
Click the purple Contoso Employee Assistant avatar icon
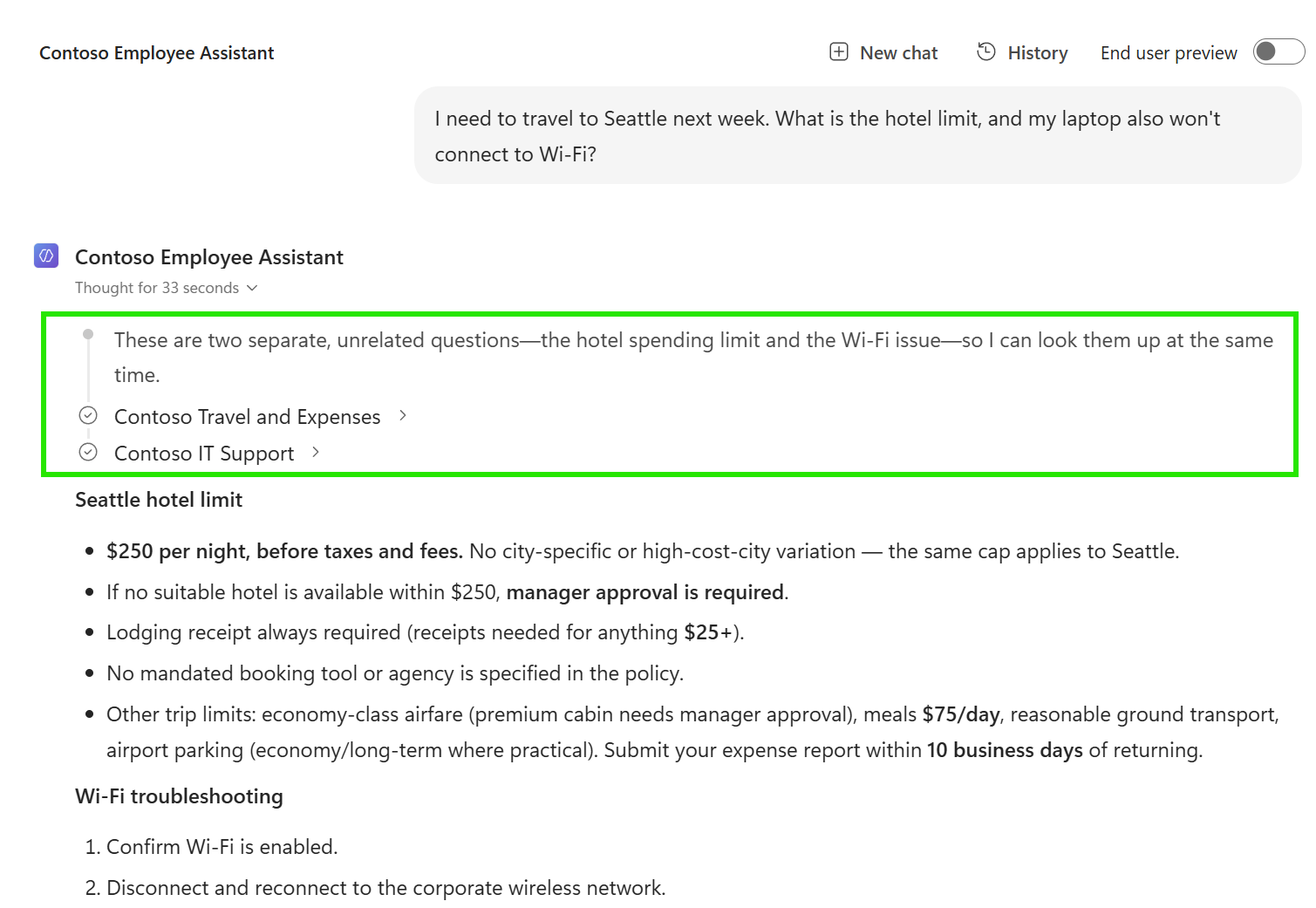(46, 256)
